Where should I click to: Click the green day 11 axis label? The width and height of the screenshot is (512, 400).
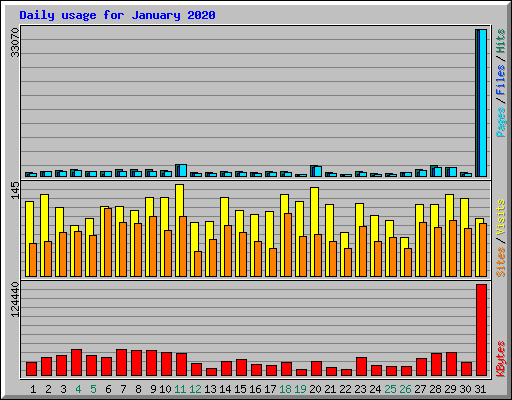pos(180,389)
